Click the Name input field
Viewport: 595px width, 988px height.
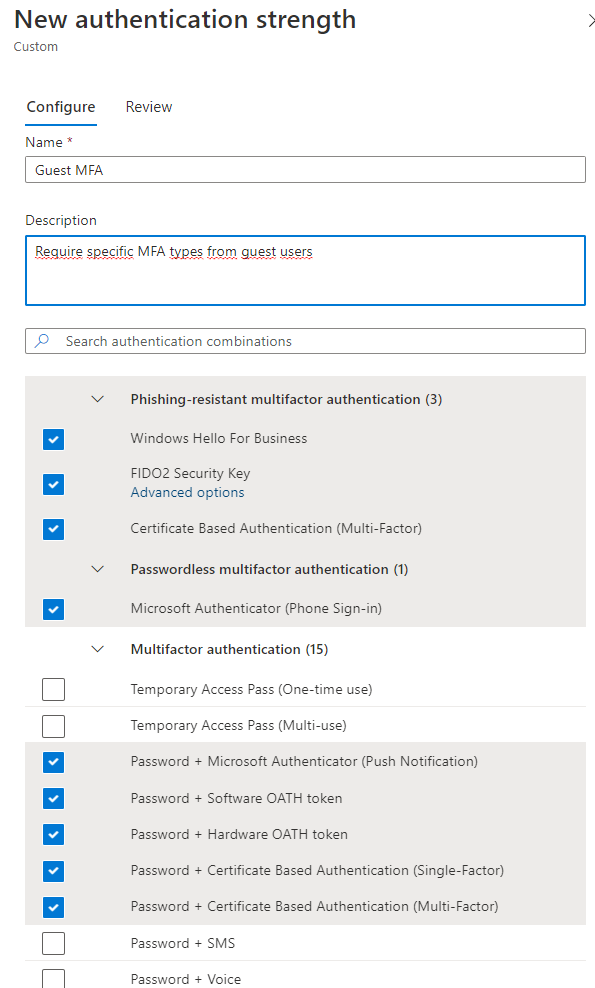[305, 169]
